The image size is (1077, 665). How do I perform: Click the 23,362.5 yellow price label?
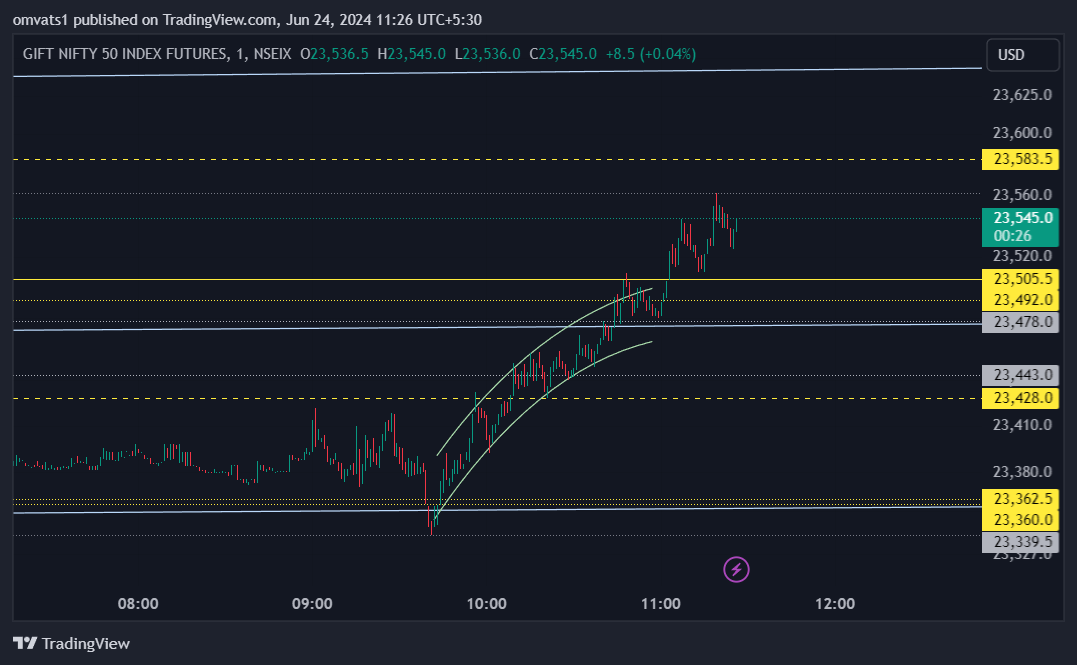[1021, 499]
